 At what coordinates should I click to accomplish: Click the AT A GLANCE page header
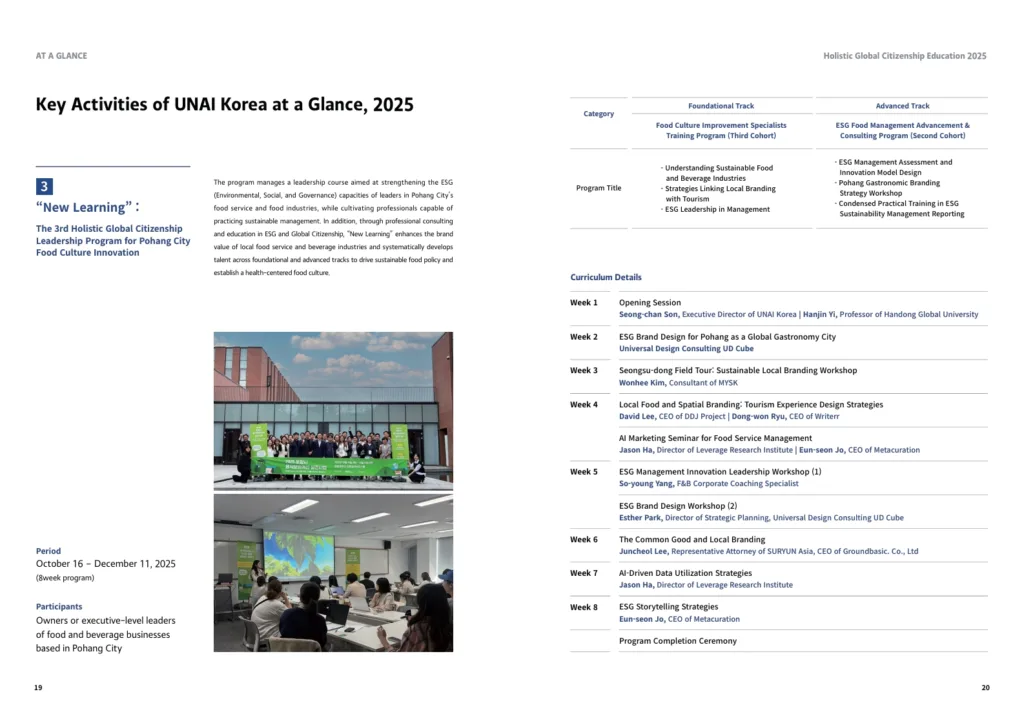(x=61, y=56)
